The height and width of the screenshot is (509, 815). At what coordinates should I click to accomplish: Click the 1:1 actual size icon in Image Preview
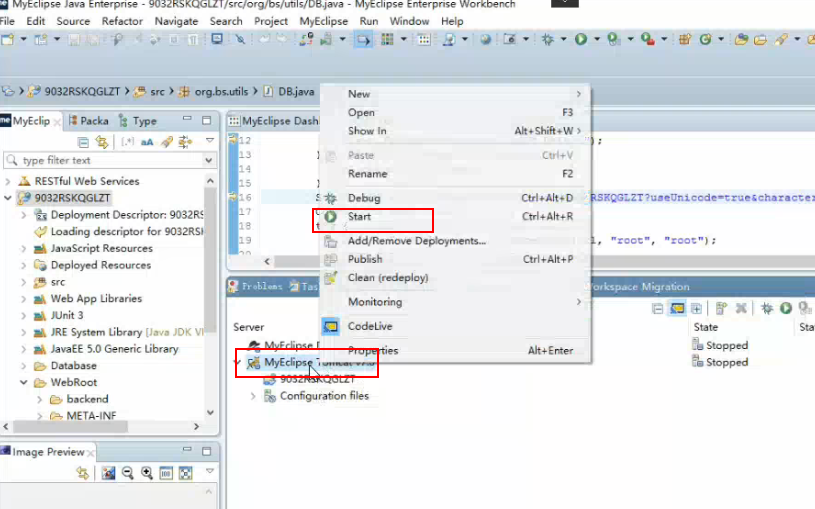pos(166,473)
